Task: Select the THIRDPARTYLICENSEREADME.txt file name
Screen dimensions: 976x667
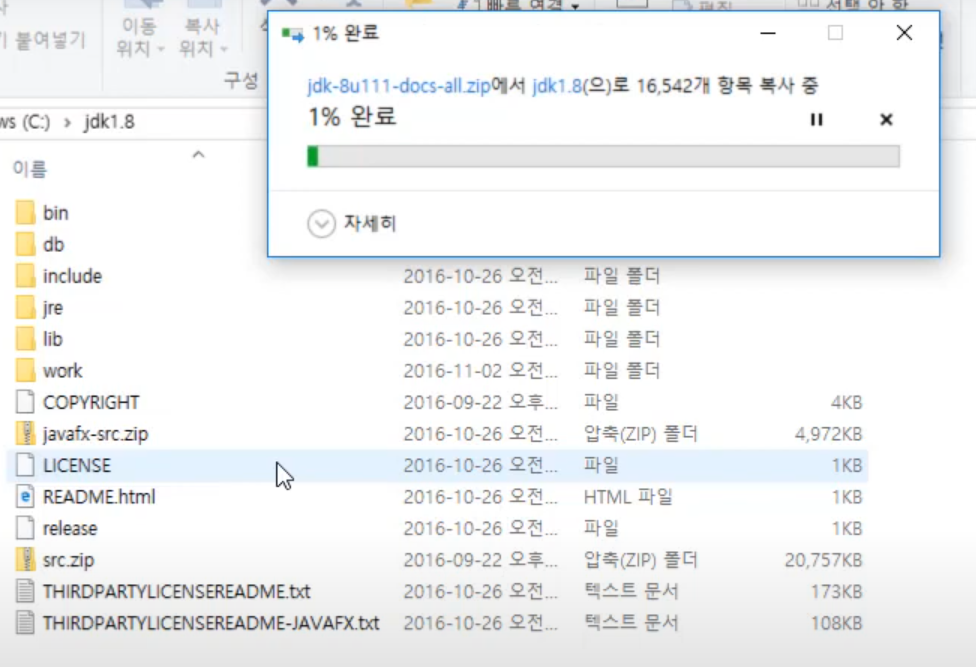Action: [176, 592]
